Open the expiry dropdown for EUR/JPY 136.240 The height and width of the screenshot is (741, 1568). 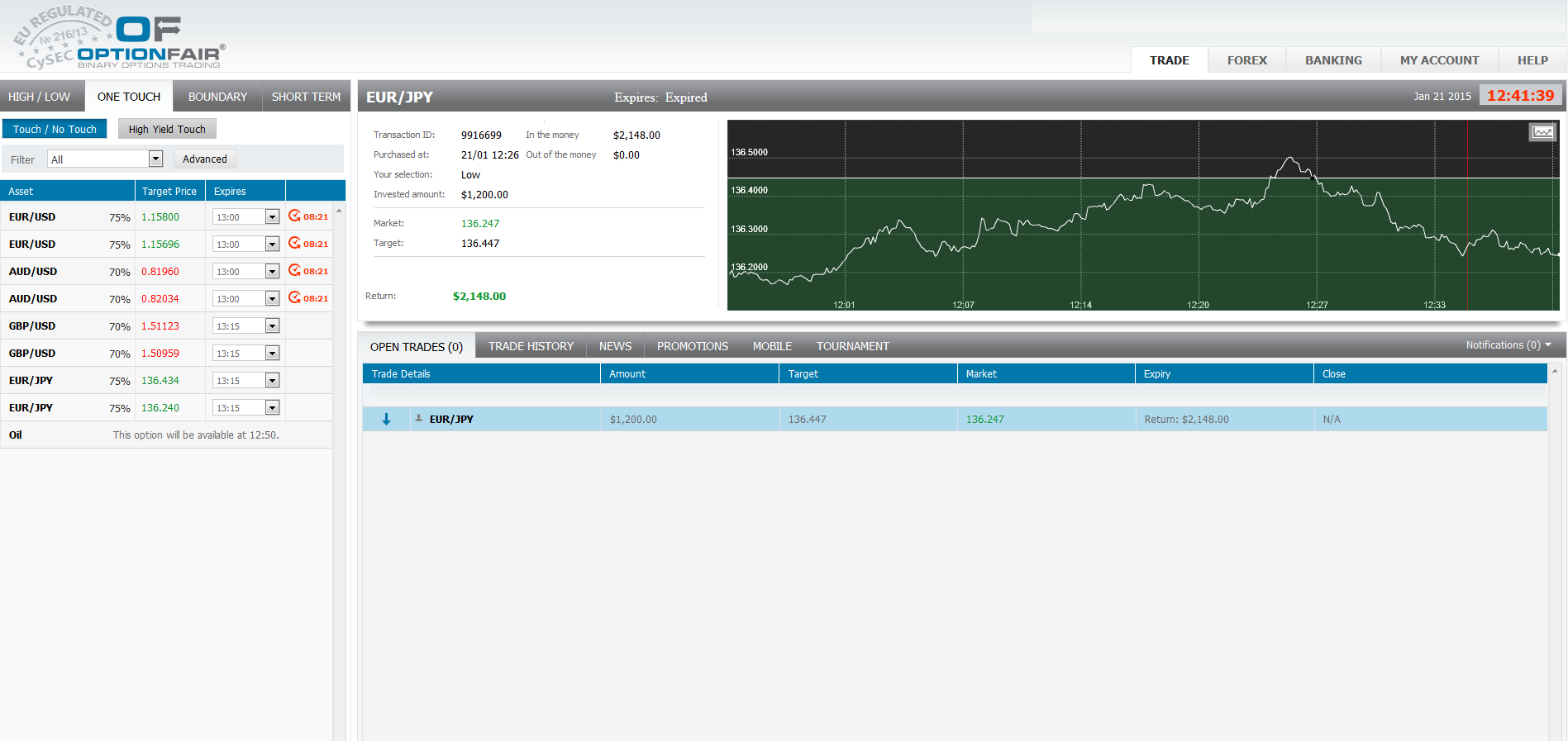tap(272, 408)
